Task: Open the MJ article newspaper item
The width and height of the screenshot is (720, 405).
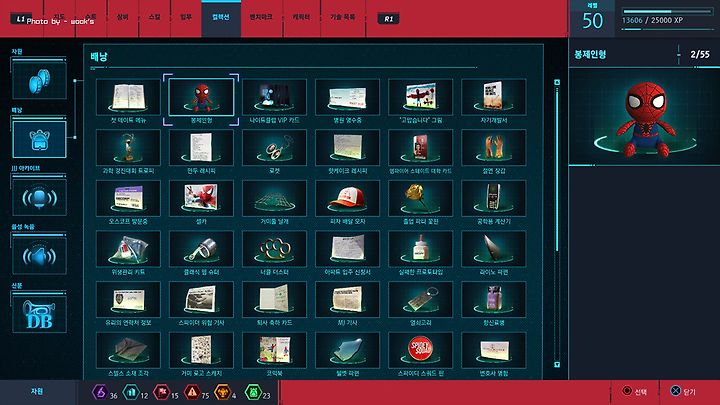Action: 348,299
